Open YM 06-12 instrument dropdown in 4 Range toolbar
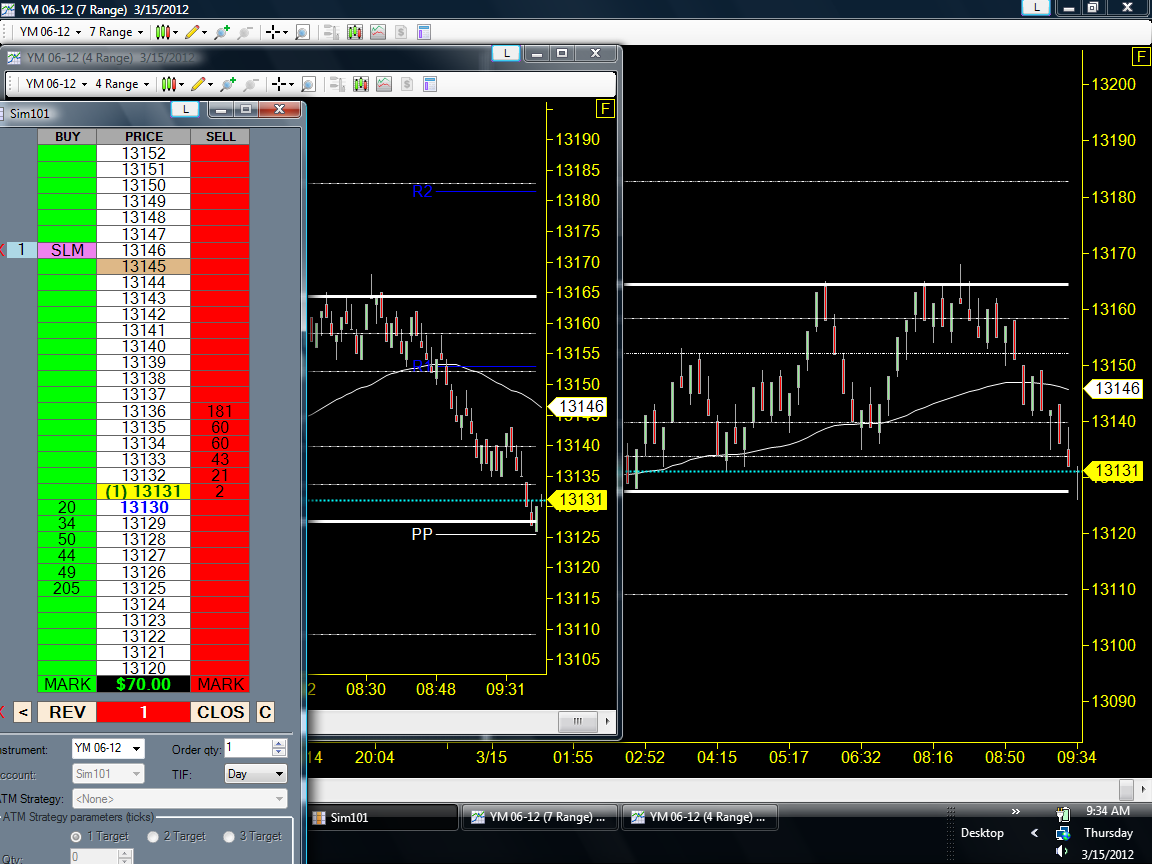 [56, 84]
